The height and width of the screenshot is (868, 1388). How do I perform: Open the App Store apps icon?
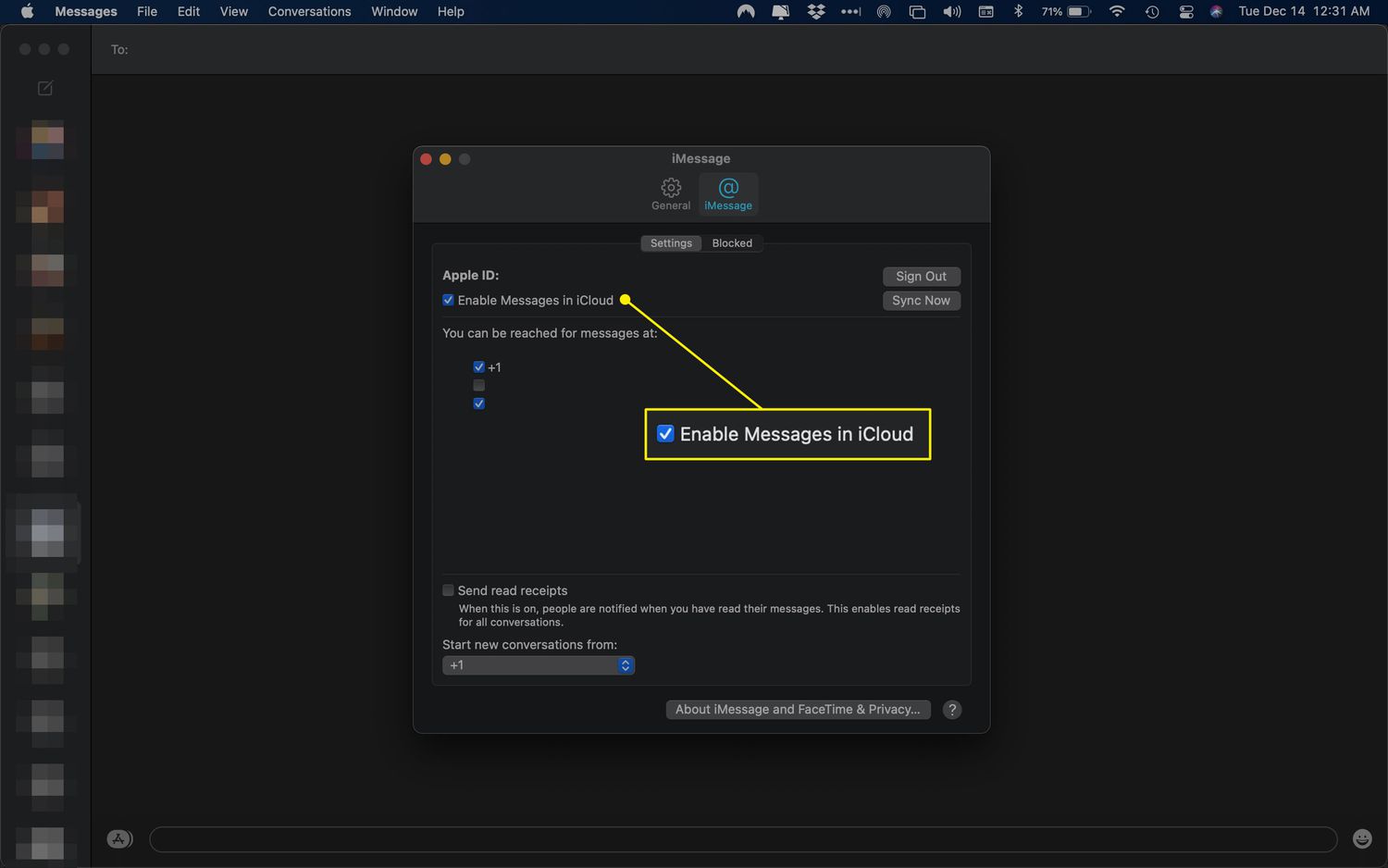[119, 839]
